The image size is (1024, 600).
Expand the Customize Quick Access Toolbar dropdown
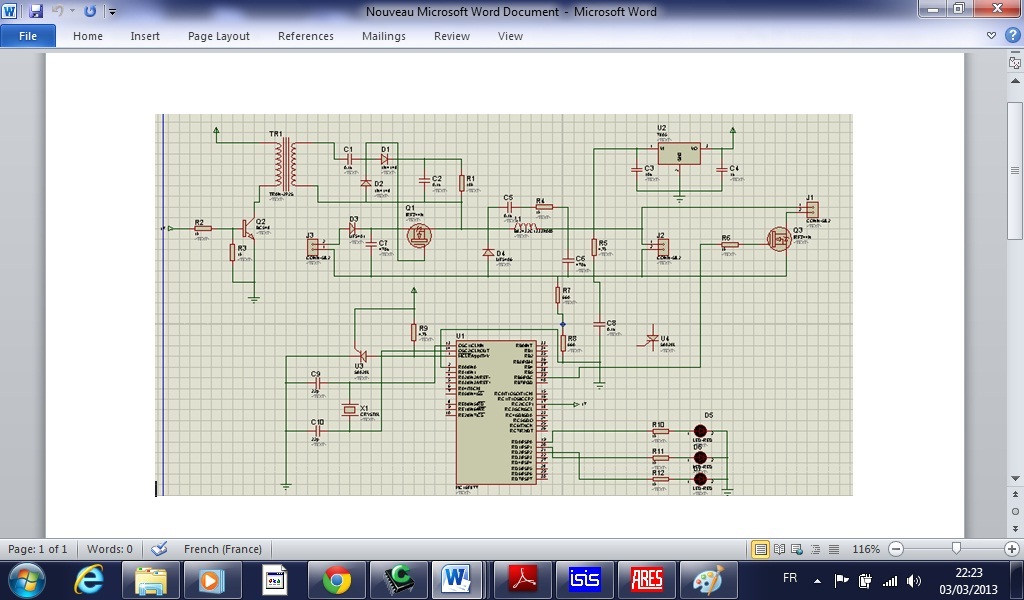[x=112, y=12]
